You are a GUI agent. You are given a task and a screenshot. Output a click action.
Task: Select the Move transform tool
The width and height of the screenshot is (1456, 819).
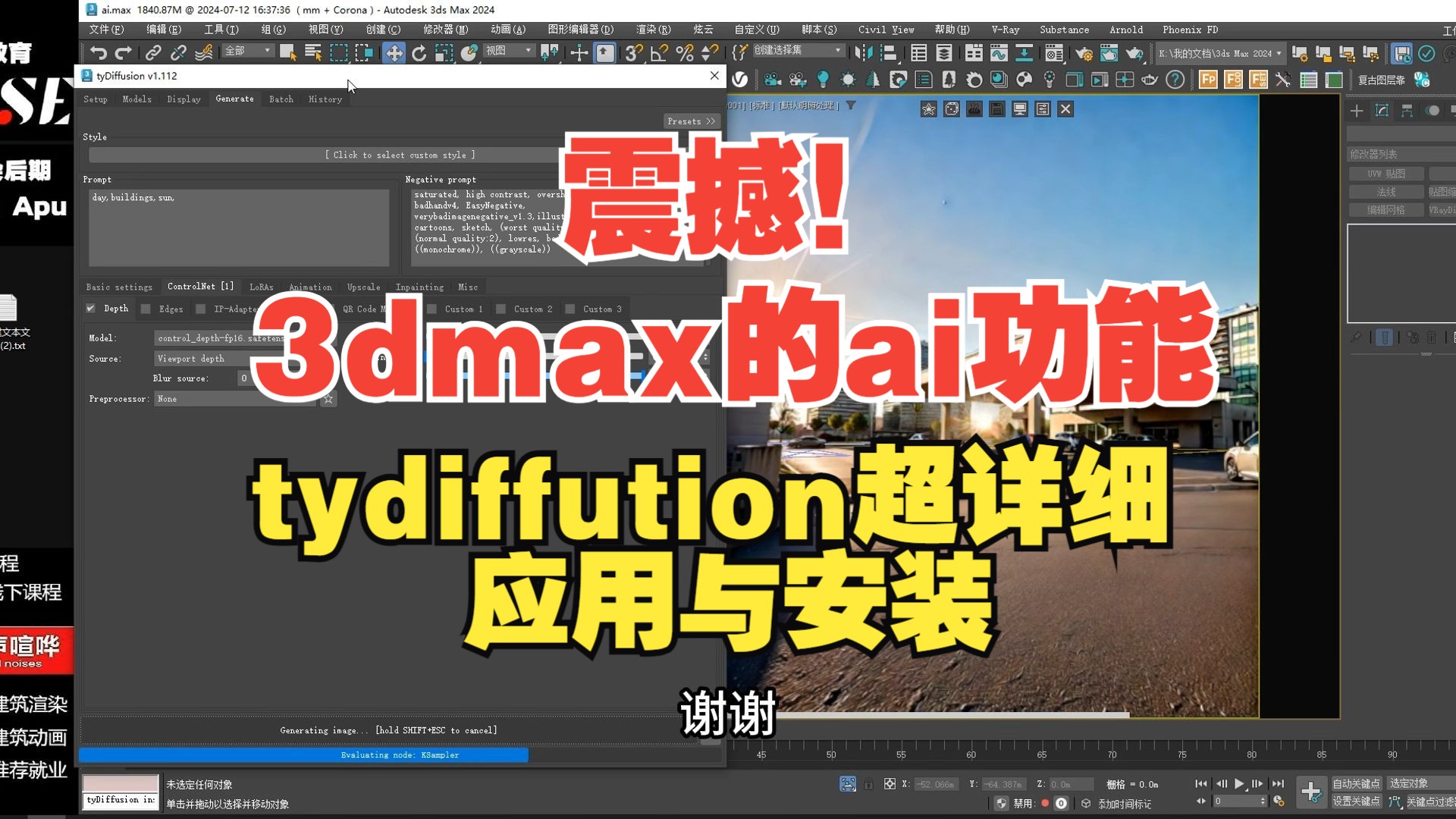[394, 52]
